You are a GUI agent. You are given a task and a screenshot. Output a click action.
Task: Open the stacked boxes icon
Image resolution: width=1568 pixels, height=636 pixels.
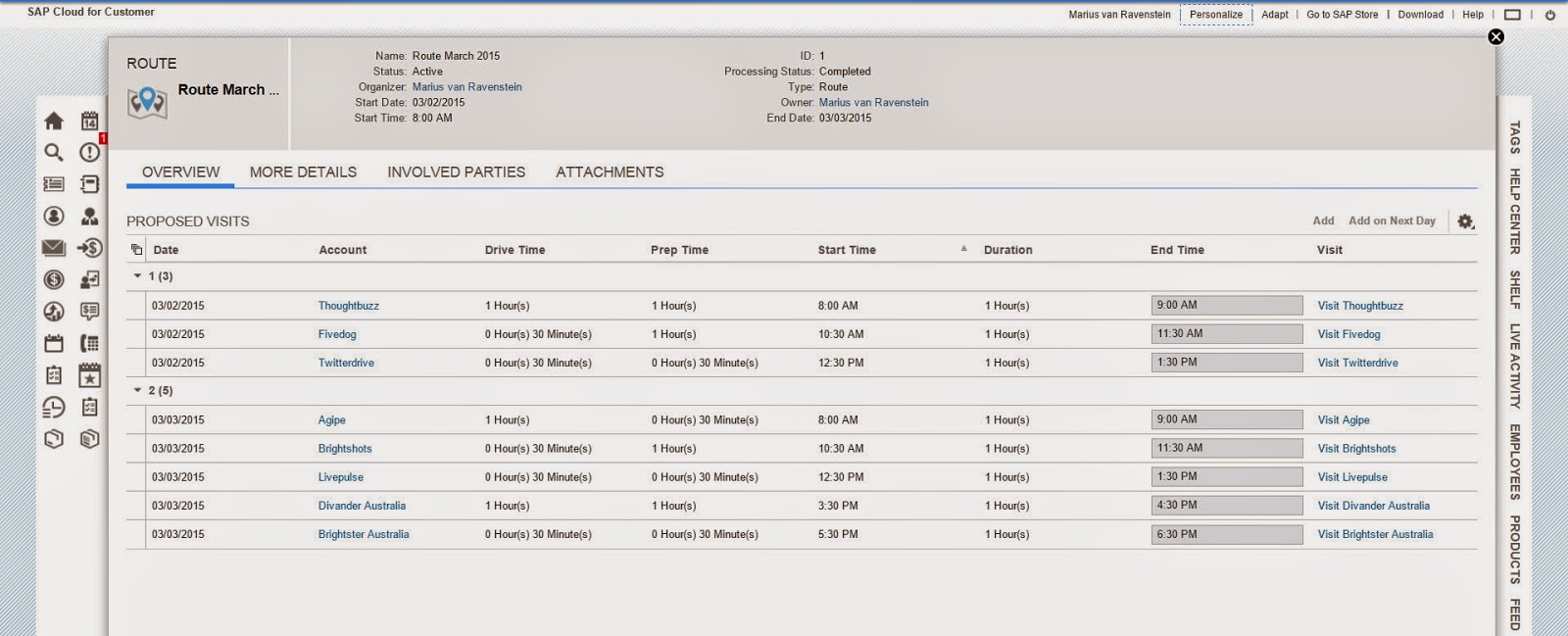click(89, 439)
